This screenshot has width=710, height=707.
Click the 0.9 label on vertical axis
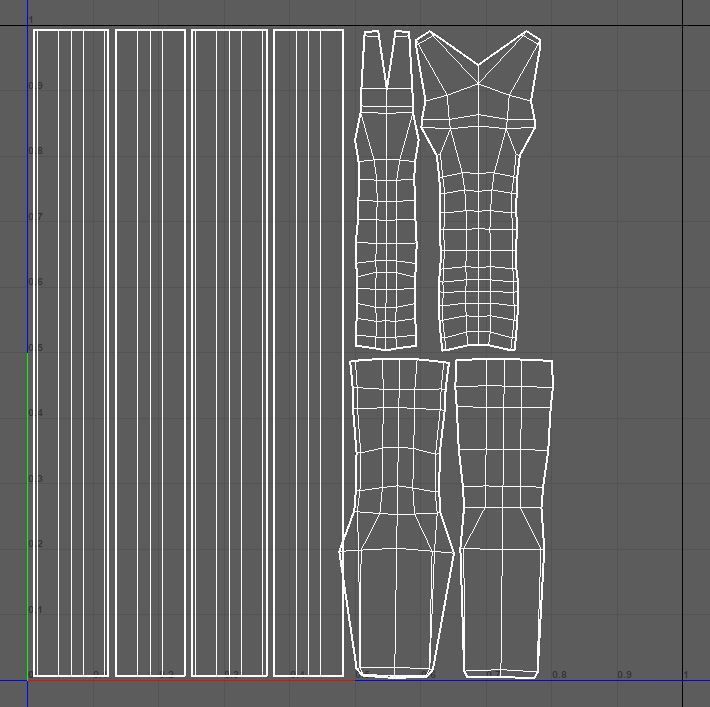(36, 86)
